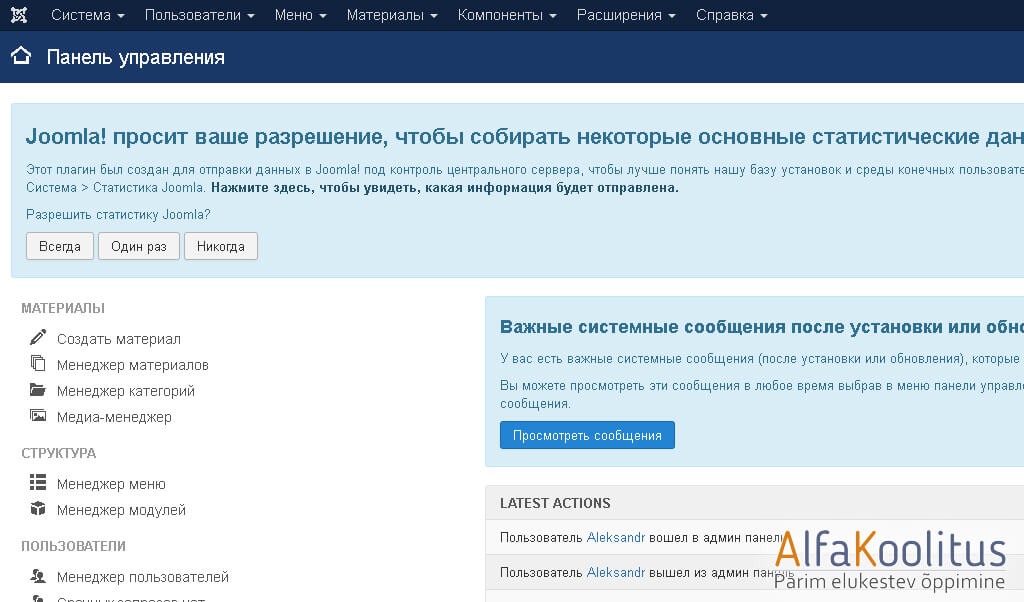The height and width of the screenshot is (602, 1024).
Task: Open Медиа-менеджер link
Action: (114, 417)
